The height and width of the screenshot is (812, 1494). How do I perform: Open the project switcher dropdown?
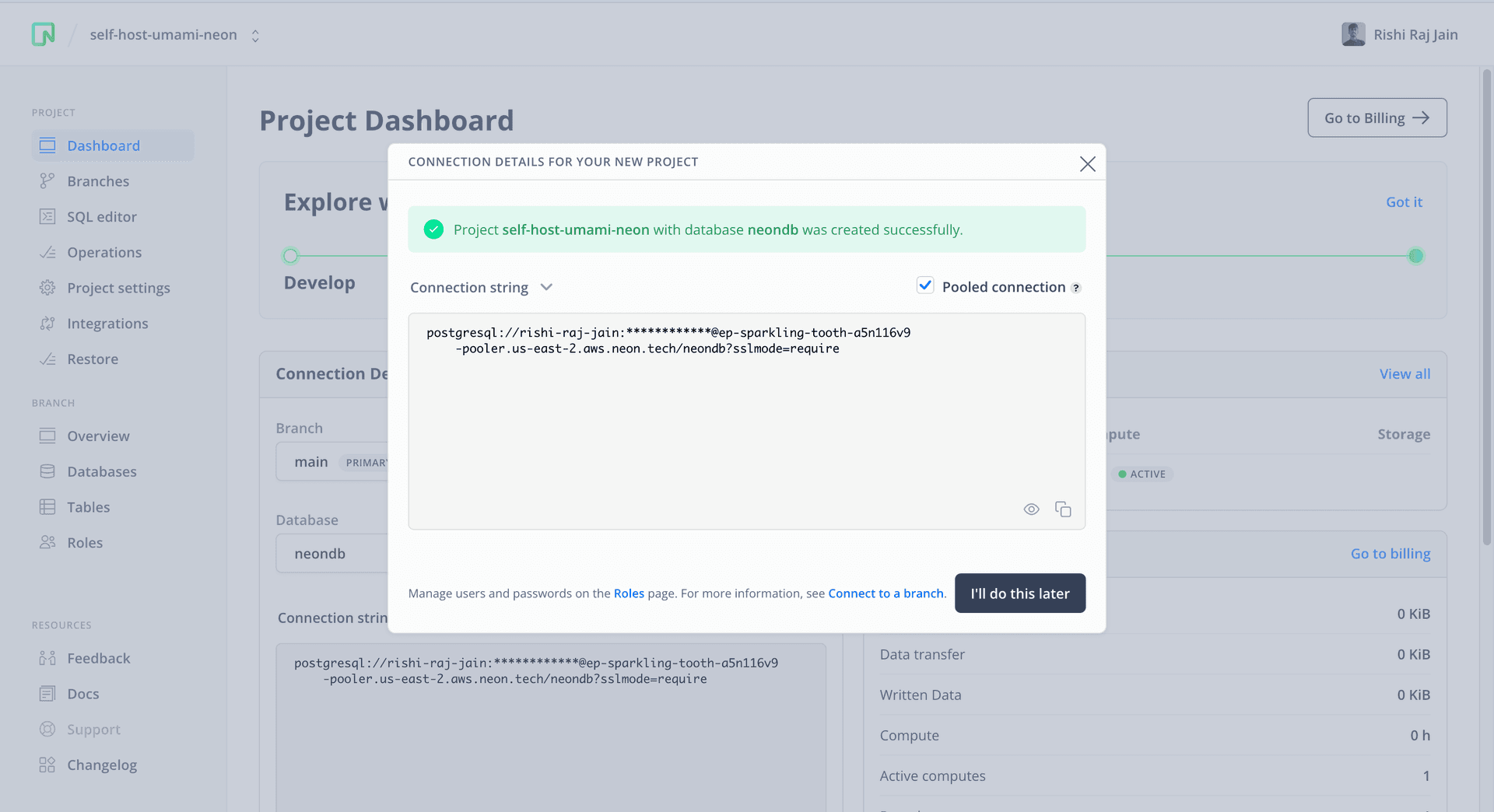coord(254,35)
